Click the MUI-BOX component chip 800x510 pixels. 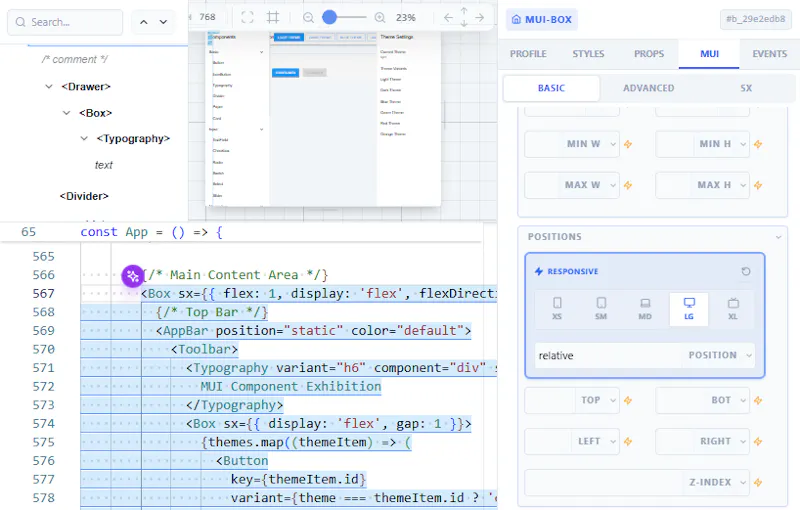coord(542,19)
